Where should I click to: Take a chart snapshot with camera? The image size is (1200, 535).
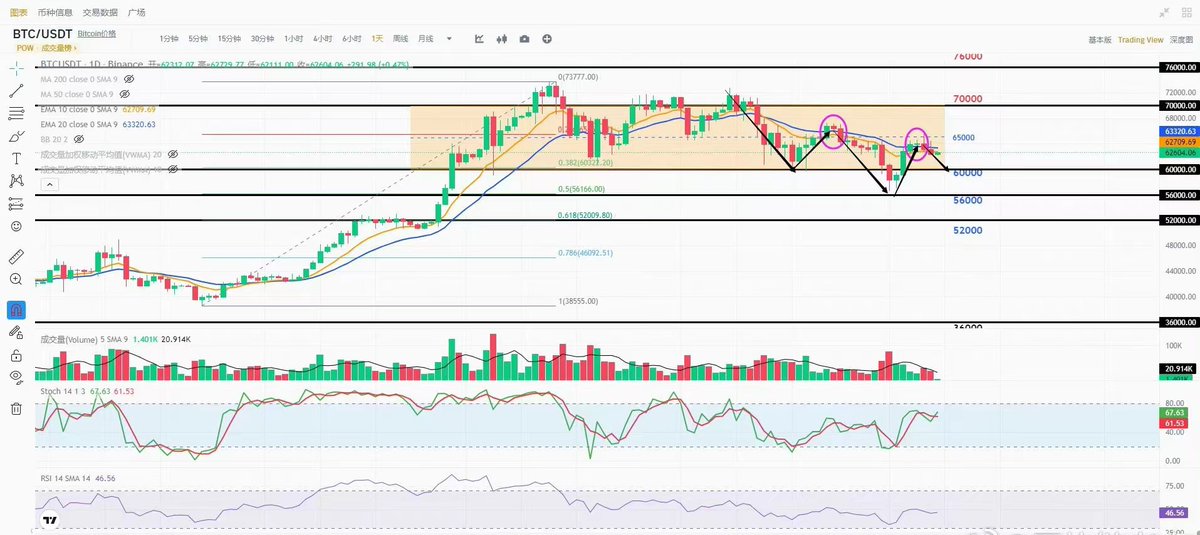(x=525, y=38)
